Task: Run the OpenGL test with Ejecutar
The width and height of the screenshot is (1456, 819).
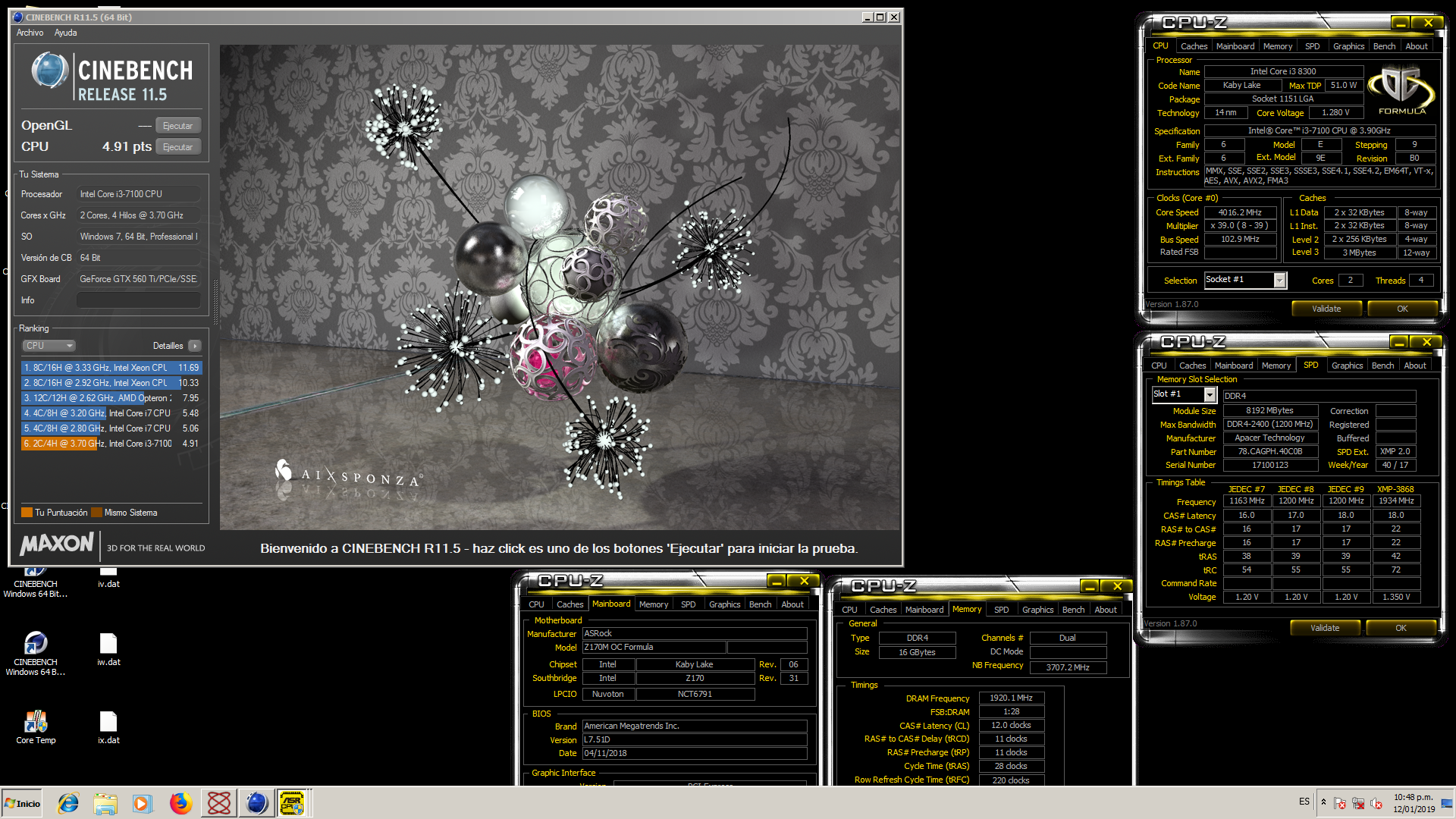Action: [178, 126]
